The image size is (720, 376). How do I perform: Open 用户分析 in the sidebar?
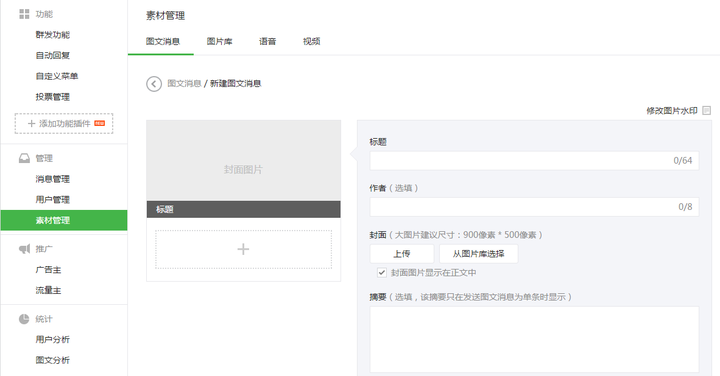point(53,340)
